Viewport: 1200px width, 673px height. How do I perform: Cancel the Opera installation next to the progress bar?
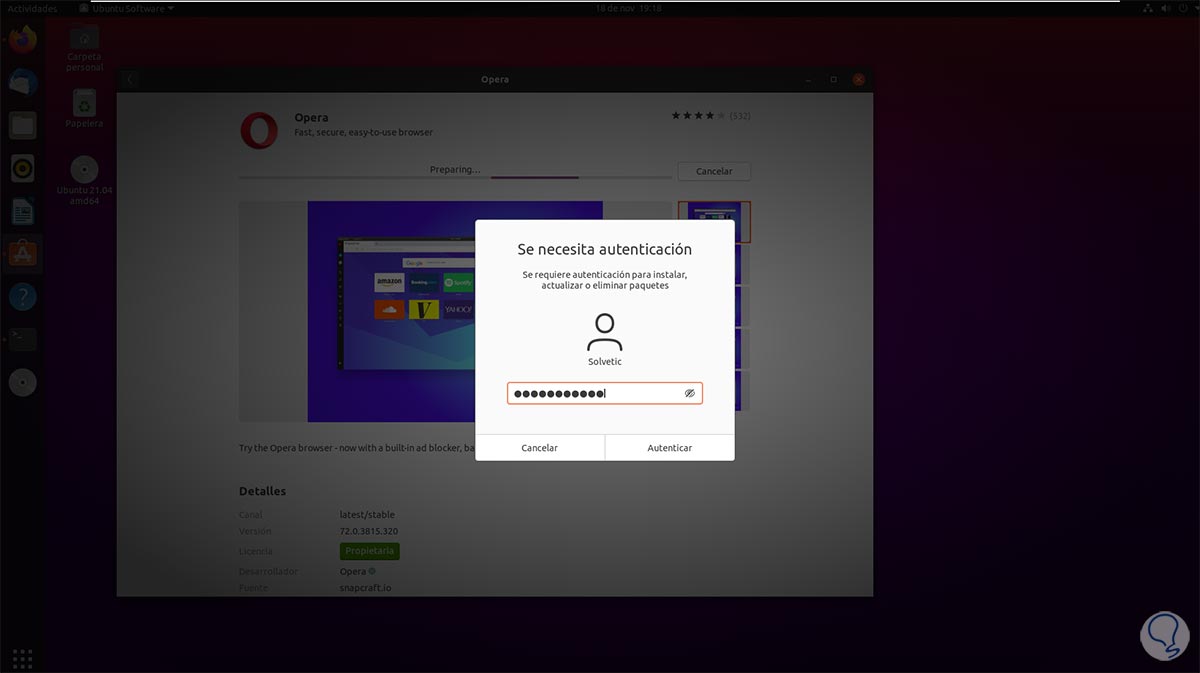[x=714, y=171]
